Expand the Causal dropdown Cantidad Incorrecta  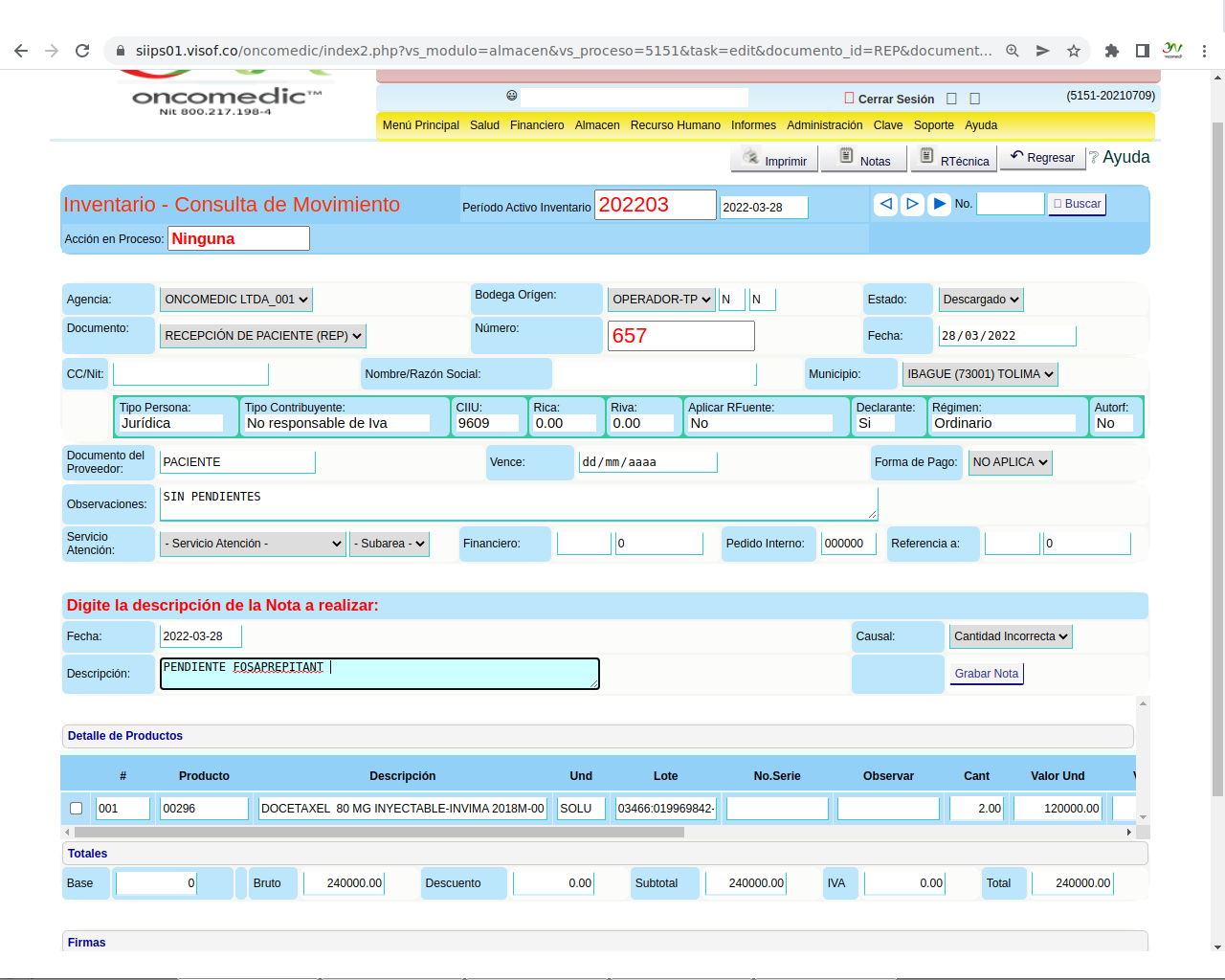pyautogui.click(x=1011, y=636)
